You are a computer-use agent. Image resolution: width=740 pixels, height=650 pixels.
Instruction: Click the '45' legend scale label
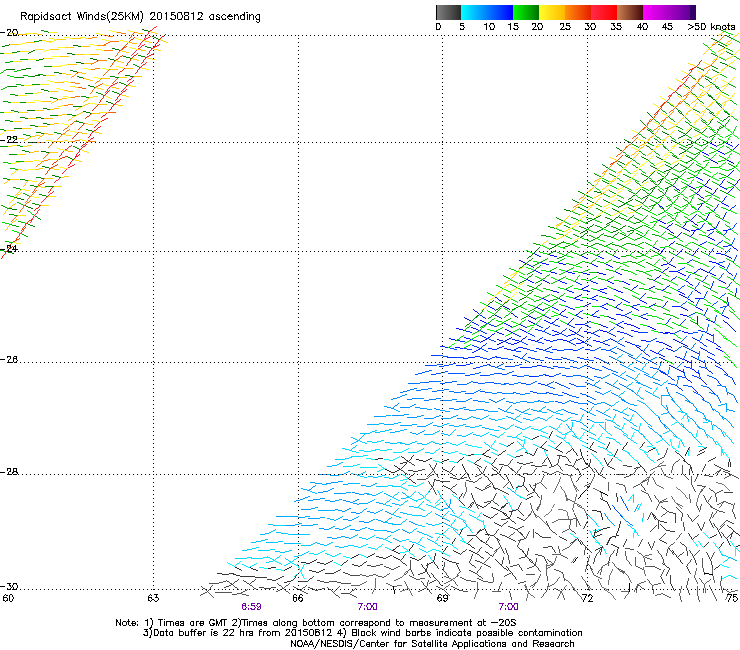(667, 27)
